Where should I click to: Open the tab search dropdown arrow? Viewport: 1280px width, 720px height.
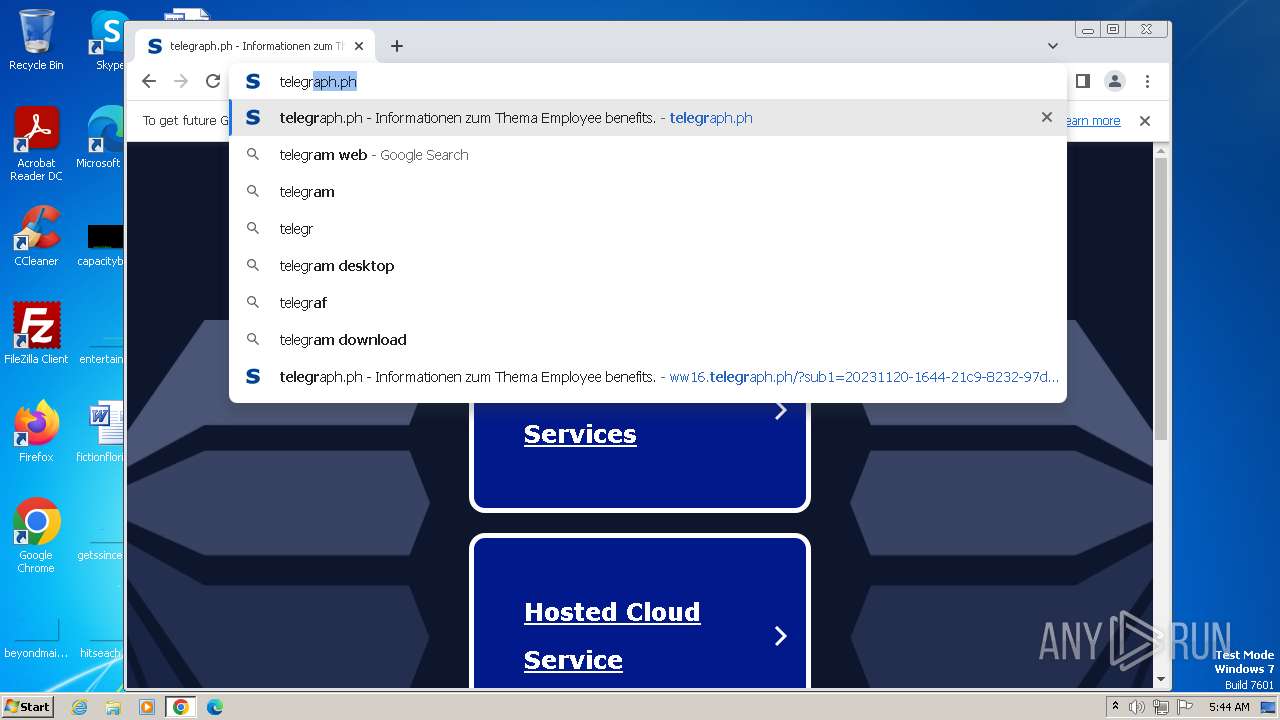(1053, 46)
